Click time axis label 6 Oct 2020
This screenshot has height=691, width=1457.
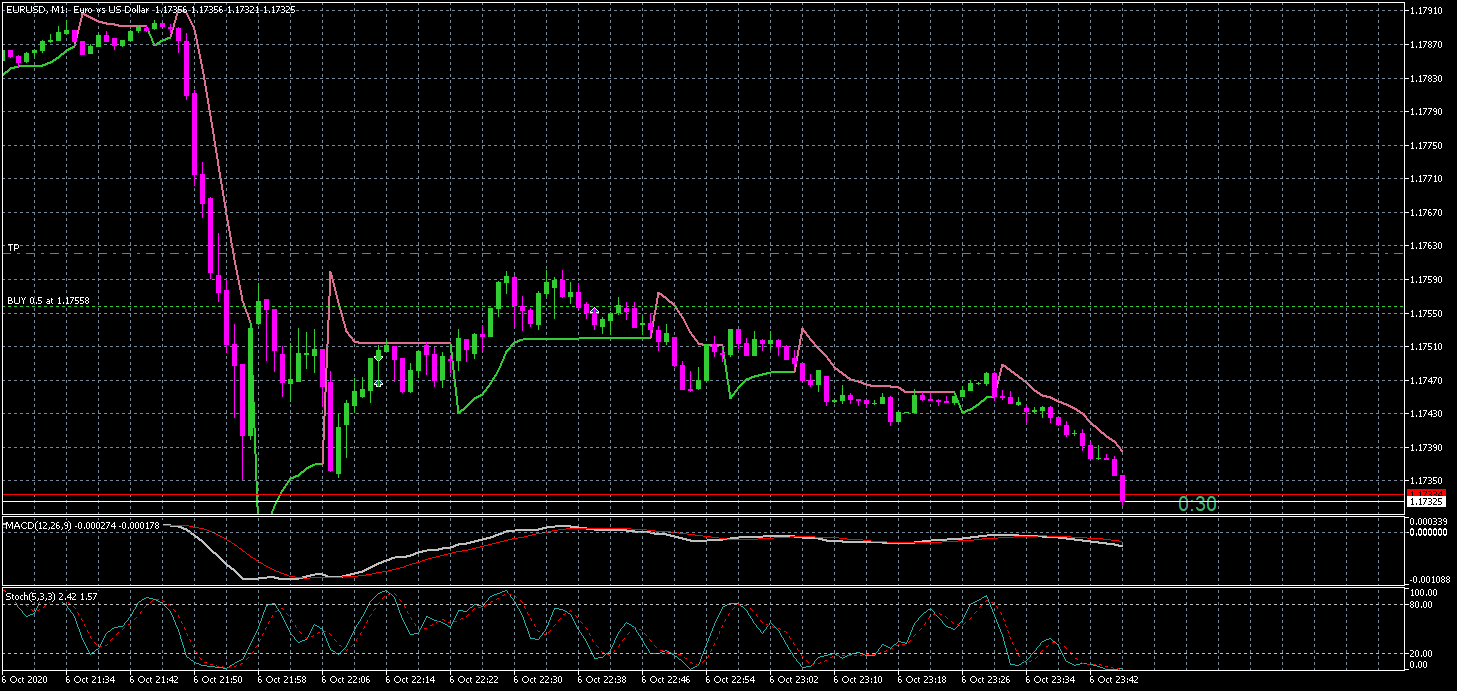point(24,679)
